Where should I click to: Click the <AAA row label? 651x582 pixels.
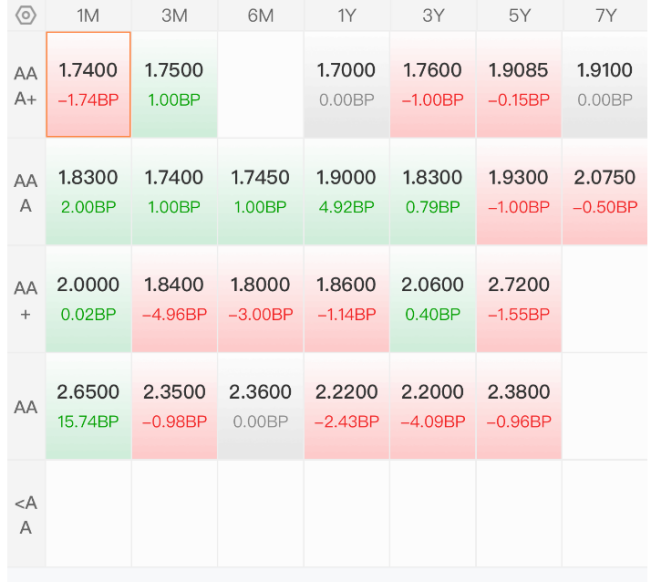(26, 515)
